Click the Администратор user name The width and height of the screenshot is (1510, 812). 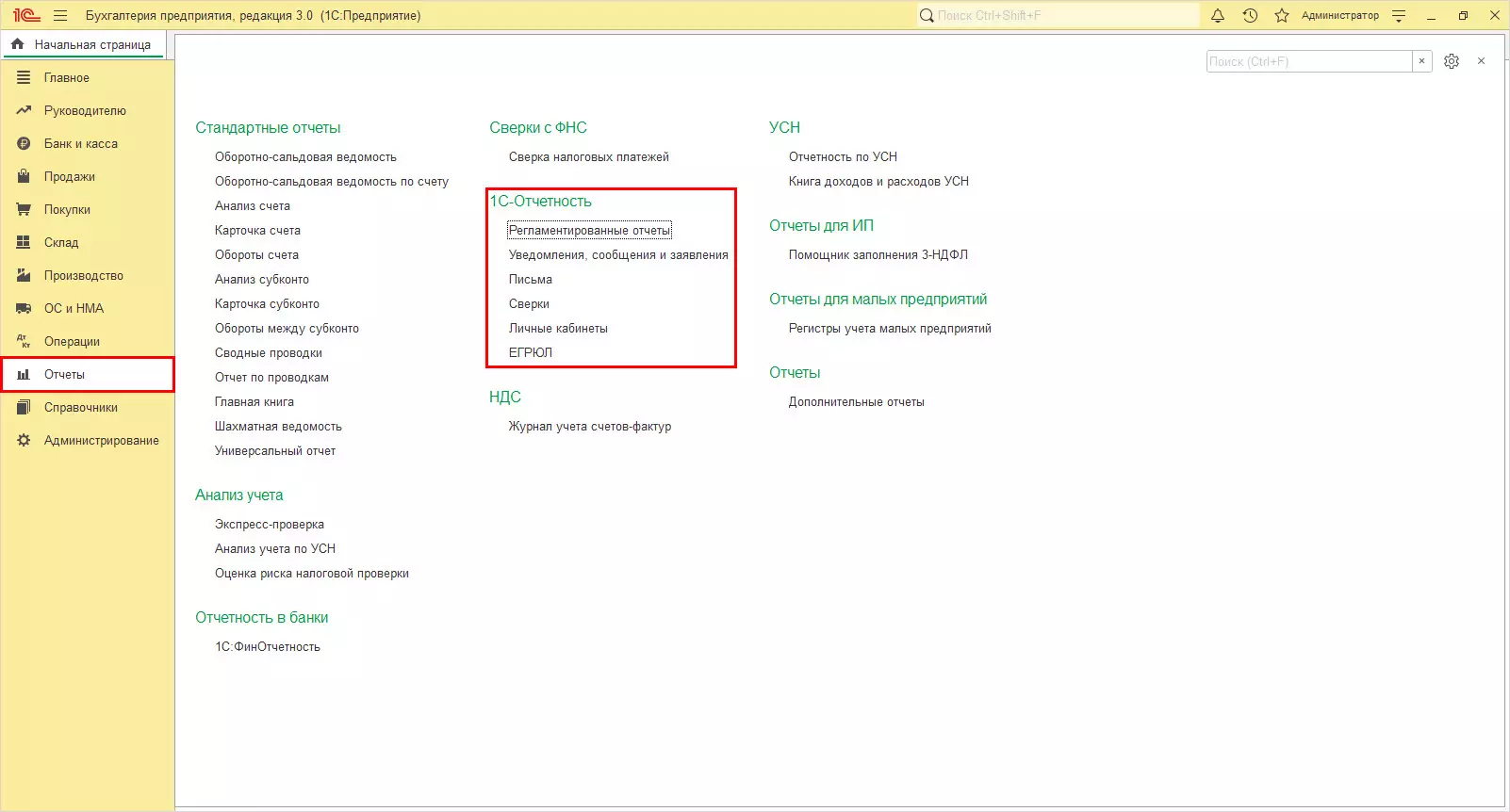tap(1339, 15)
